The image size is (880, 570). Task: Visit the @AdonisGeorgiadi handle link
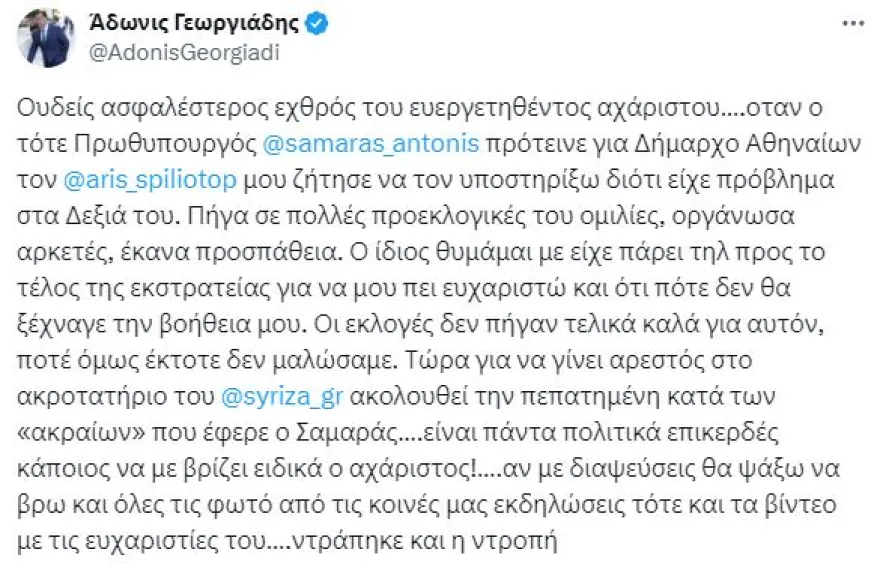point(184,53)
